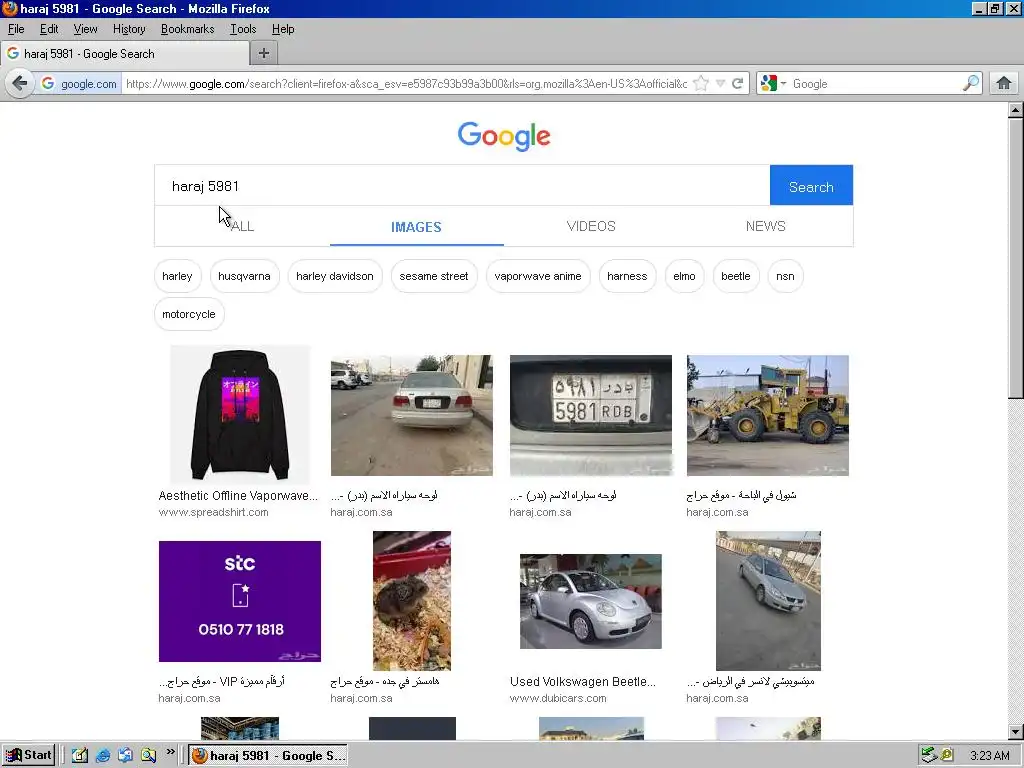Select the 'husqvarna' suggestion chip
Image resolution: width=1024 pixels, height=768 pixels.
(x=244, y=276)
